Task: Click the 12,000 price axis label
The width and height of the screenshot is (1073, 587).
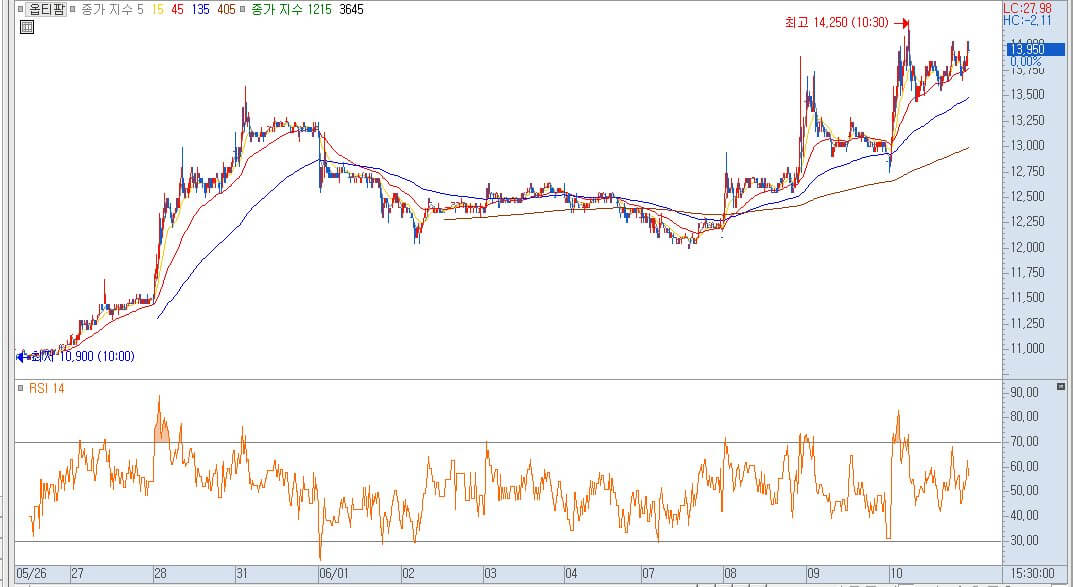Action: [1026, 247]
